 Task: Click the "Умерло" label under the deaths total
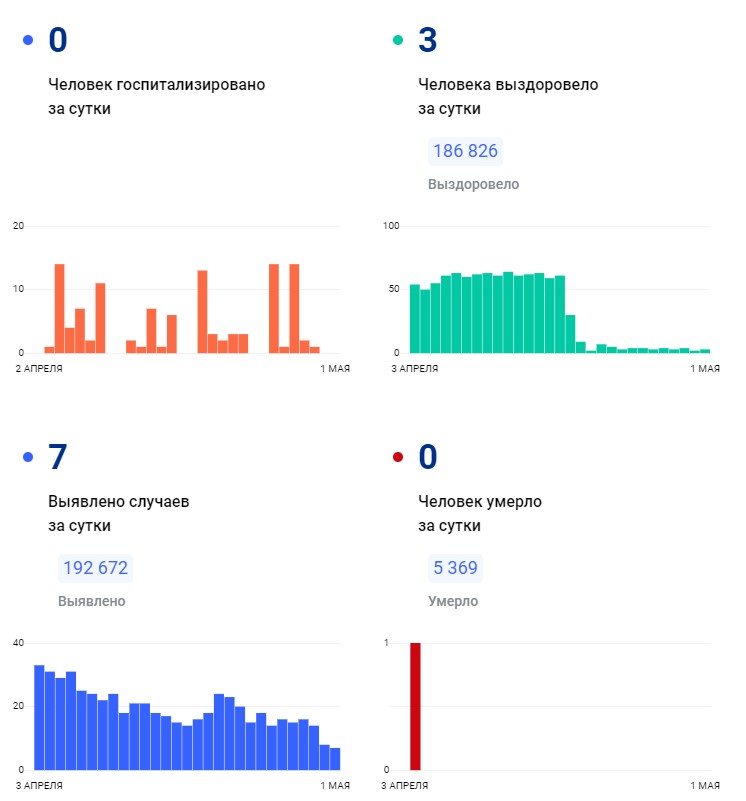[x=452, y=602]
